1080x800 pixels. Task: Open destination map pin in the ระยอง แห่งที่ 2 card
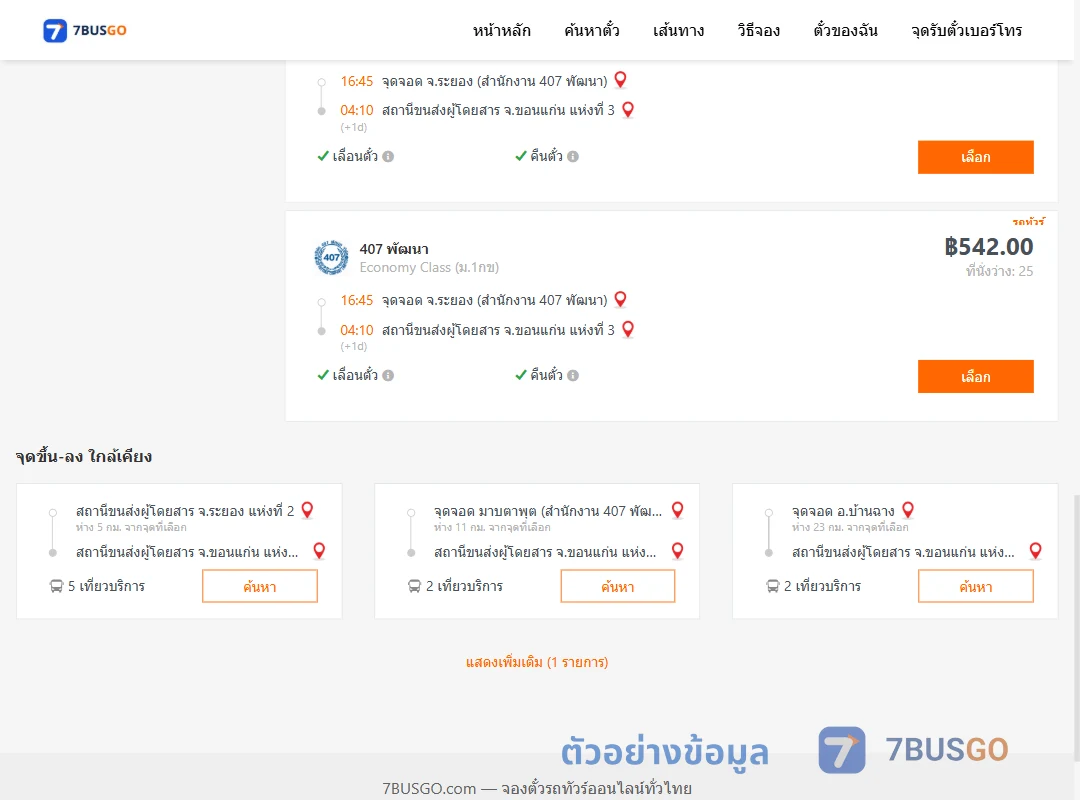(319, 551)
